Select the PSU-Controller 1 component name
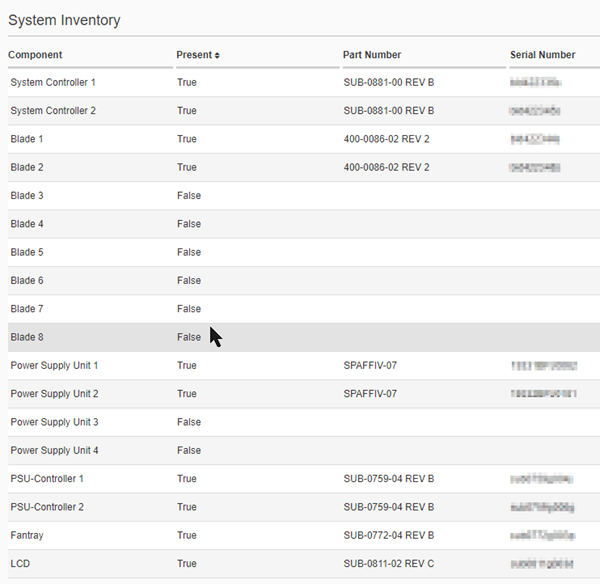This screenshot has width=600, height=584. [47, 479]
